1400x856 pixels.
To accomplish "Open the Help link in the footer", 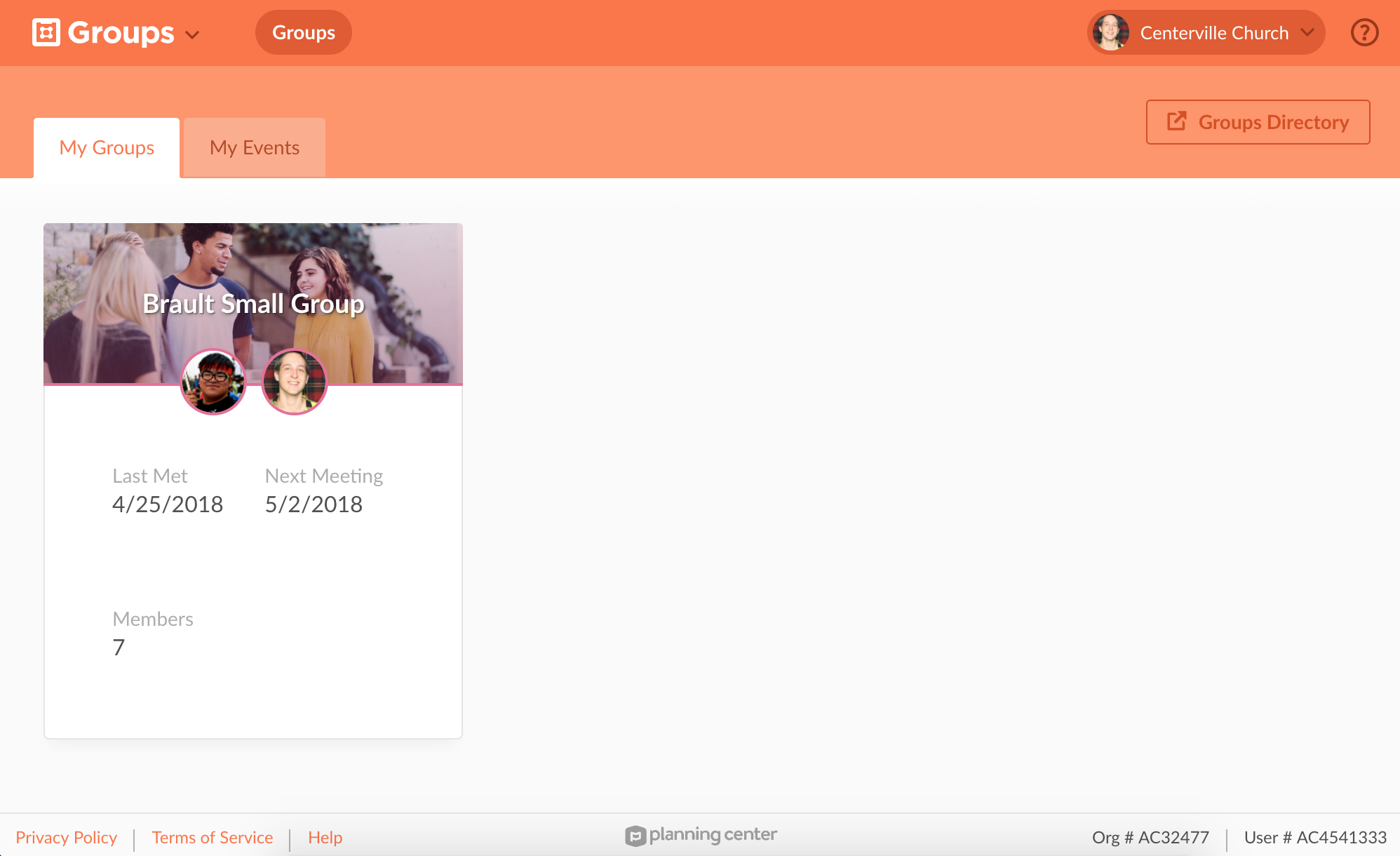I will coord(324,836).
